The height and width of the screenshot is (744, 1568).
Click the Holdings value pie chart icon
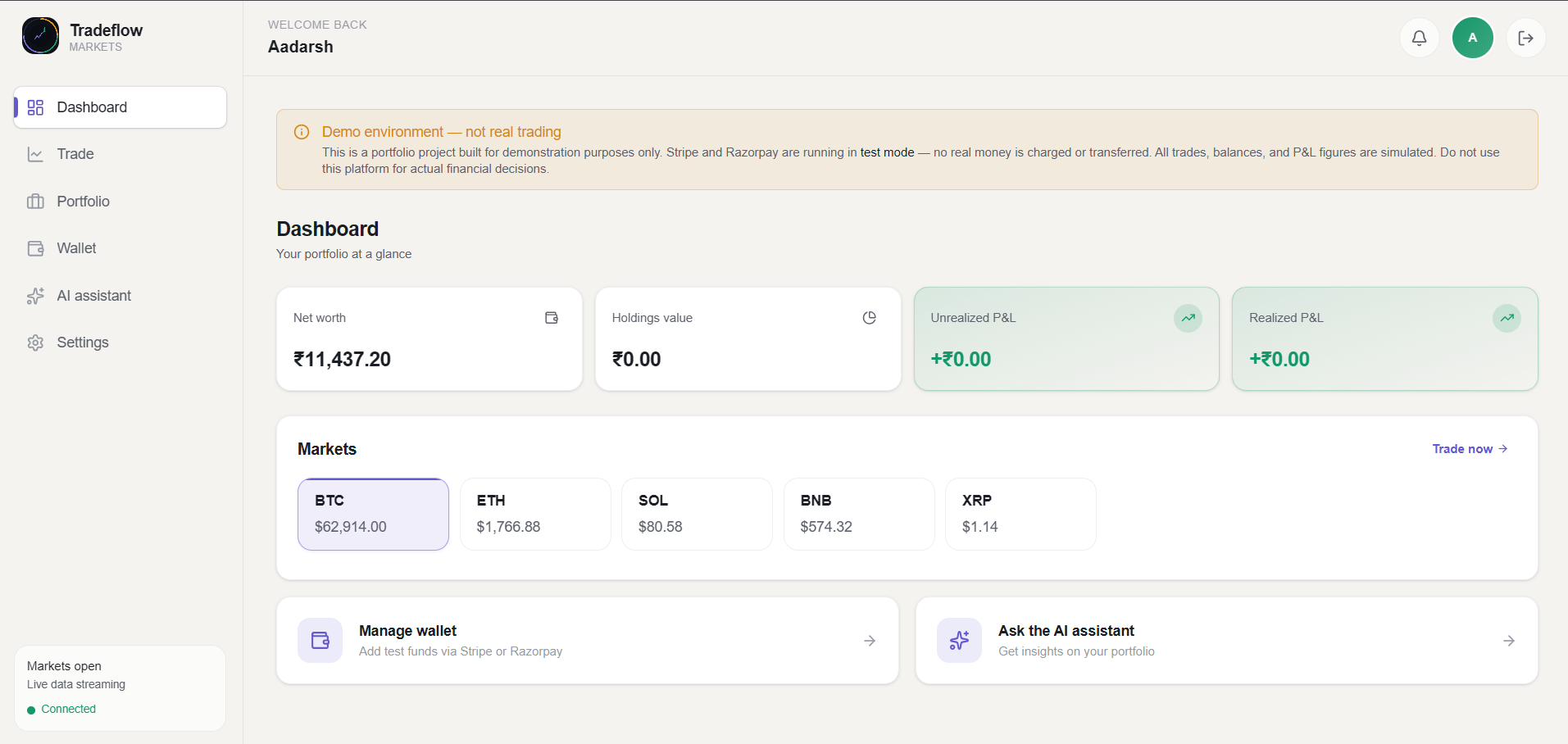[x=870, y=318]
